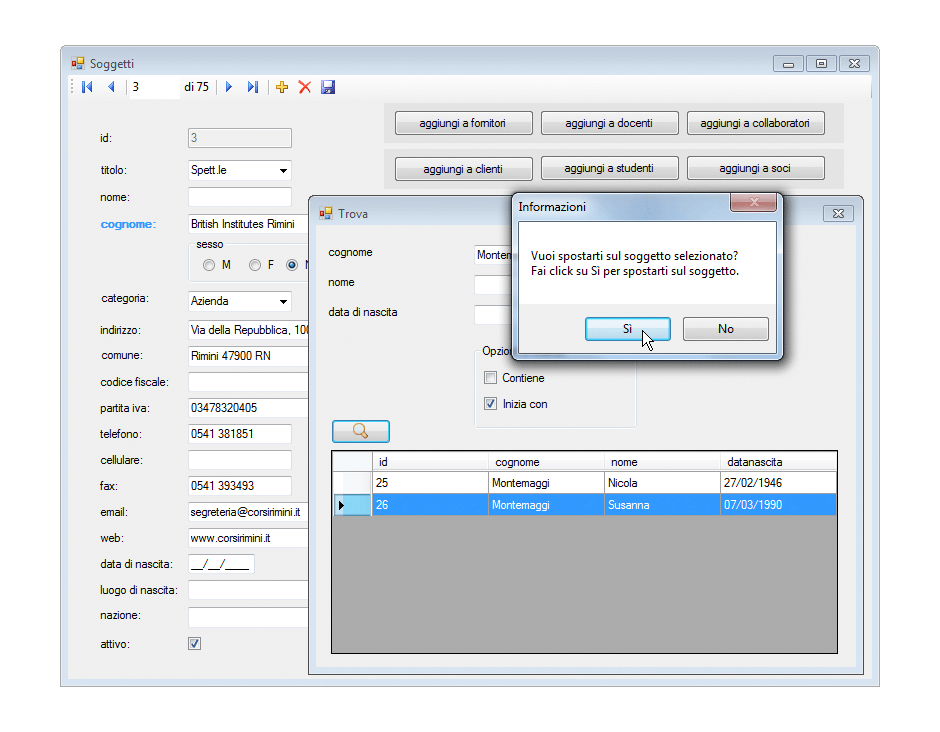Click the Susanna cell in results grid
Viewport: 940px width, 732px height.
662,505
